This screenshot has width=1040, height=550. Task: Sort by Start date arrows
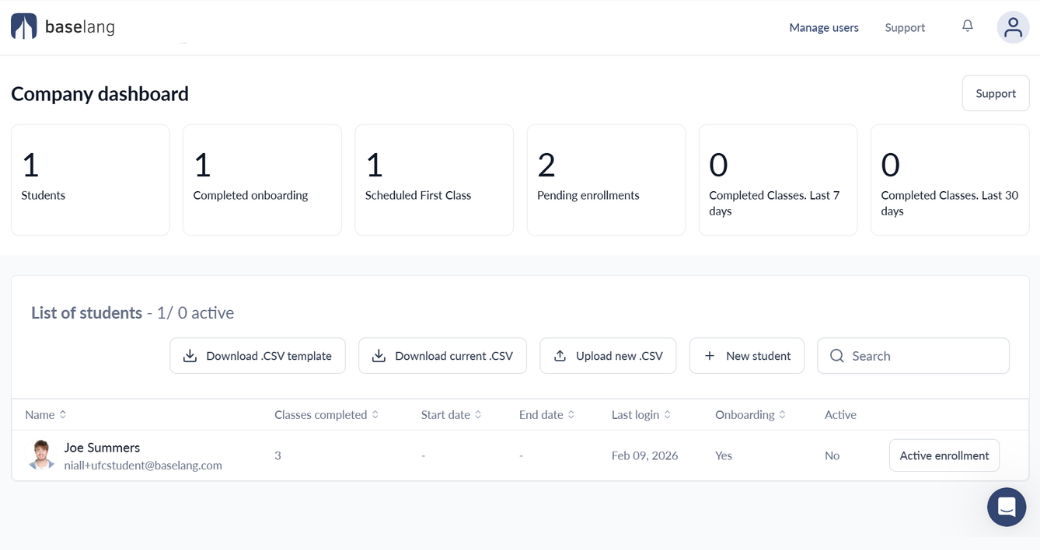click(478, 415)
